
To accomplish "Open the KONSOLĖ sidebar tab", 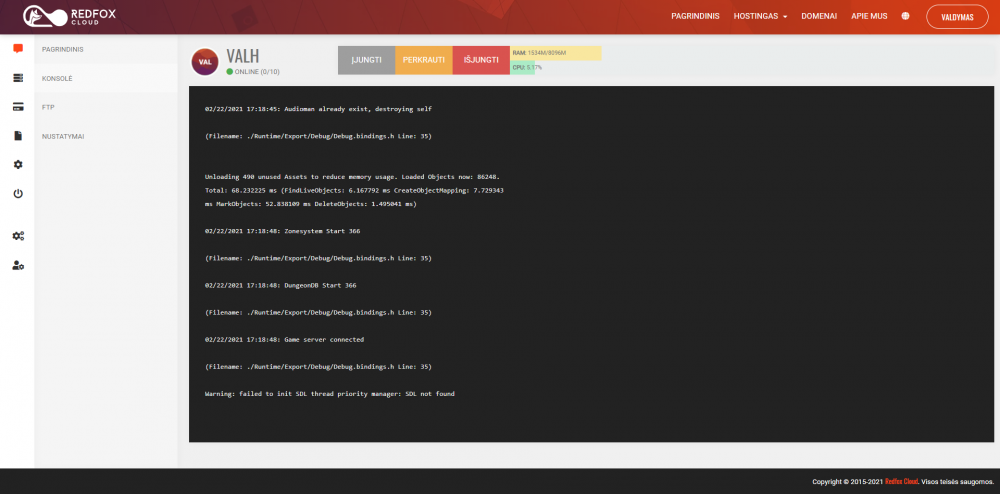I will click(x=106, y=78).
